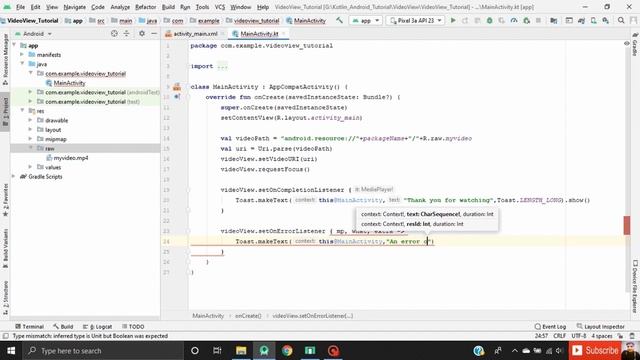The height and width of the screenshot is (360, 640).
Task: Open Task View on taskbar
Action: point(217,351)
